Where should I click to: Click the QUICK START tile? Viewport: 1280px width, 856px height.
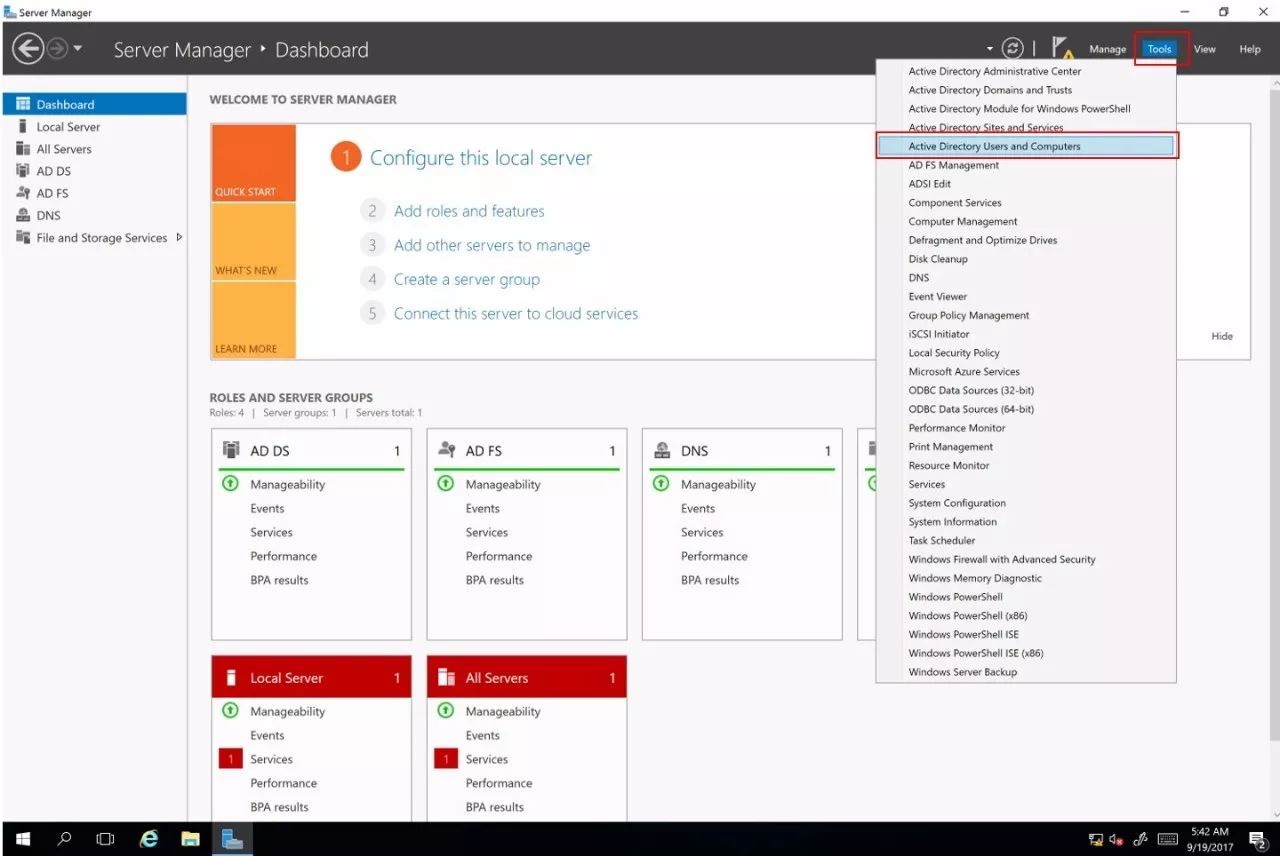pos(254,163)
